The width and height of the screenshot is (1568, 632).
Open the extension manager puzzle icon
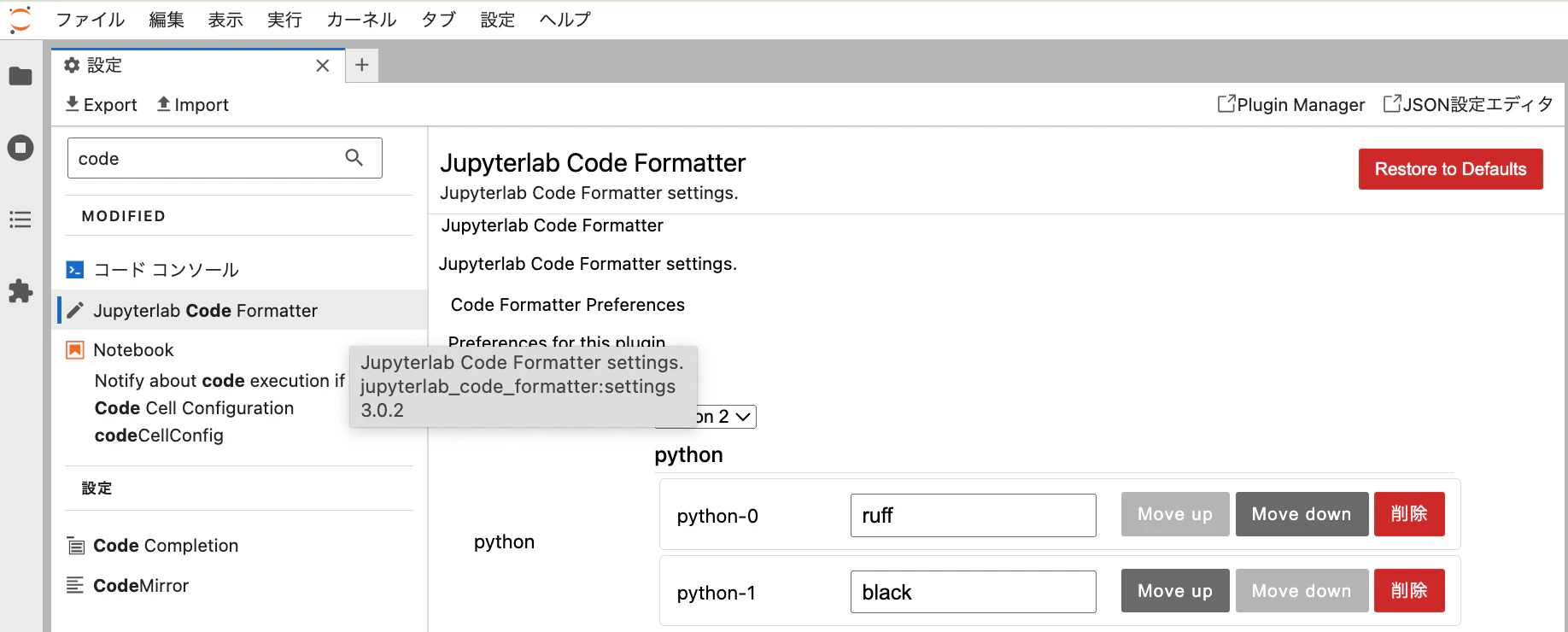[20, 291]
